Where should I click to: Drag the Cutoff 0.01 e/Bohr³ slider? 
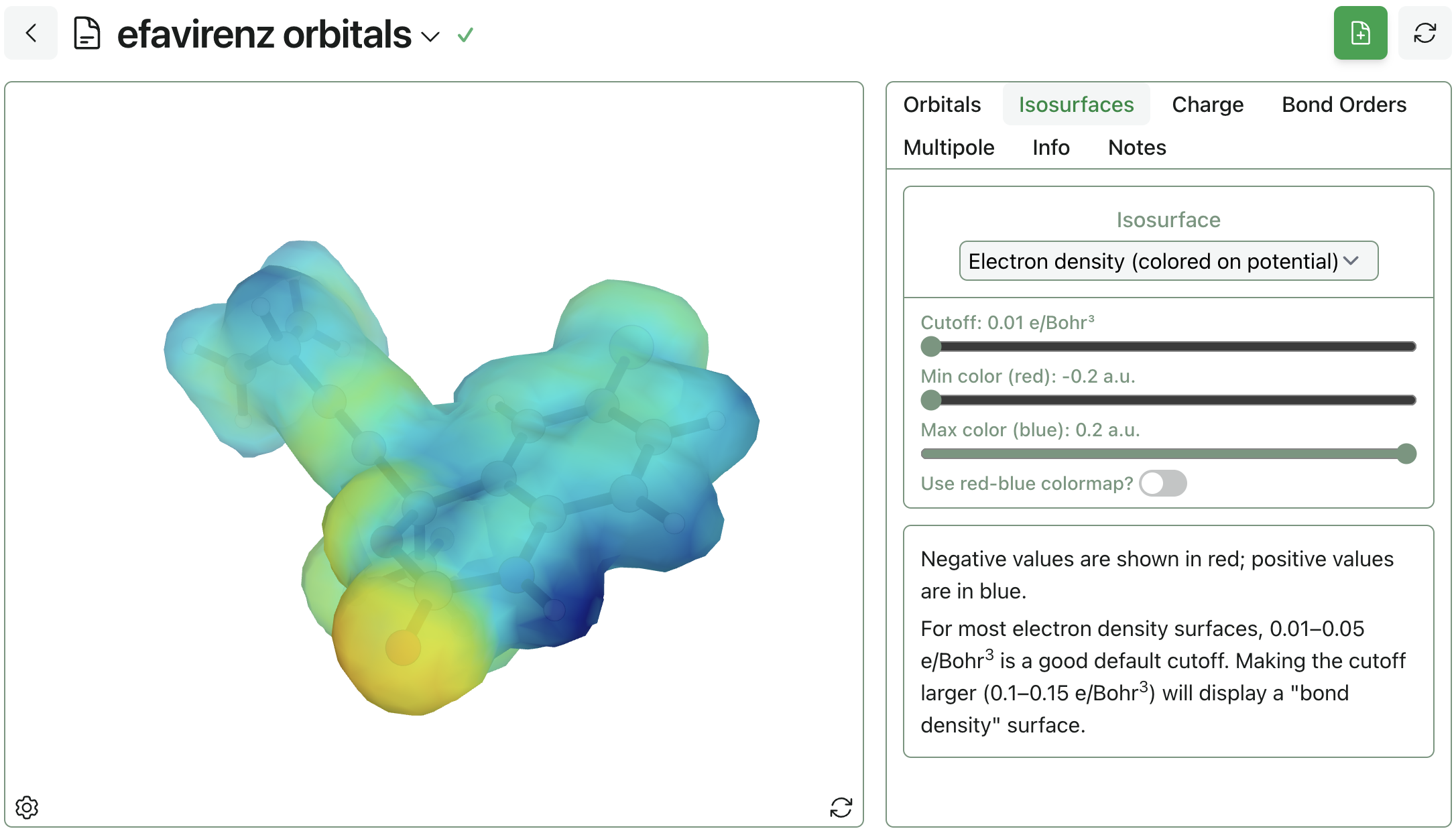point(930,345)
